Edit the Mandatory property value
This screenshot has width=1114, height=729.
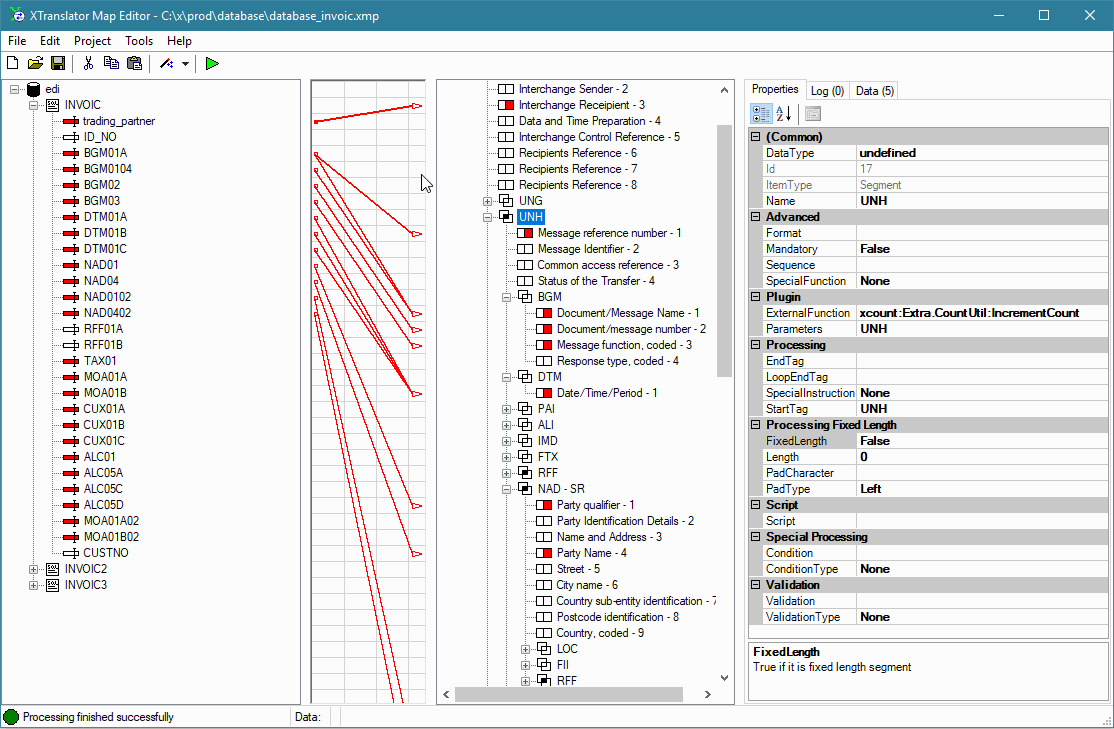coord(982,249)
